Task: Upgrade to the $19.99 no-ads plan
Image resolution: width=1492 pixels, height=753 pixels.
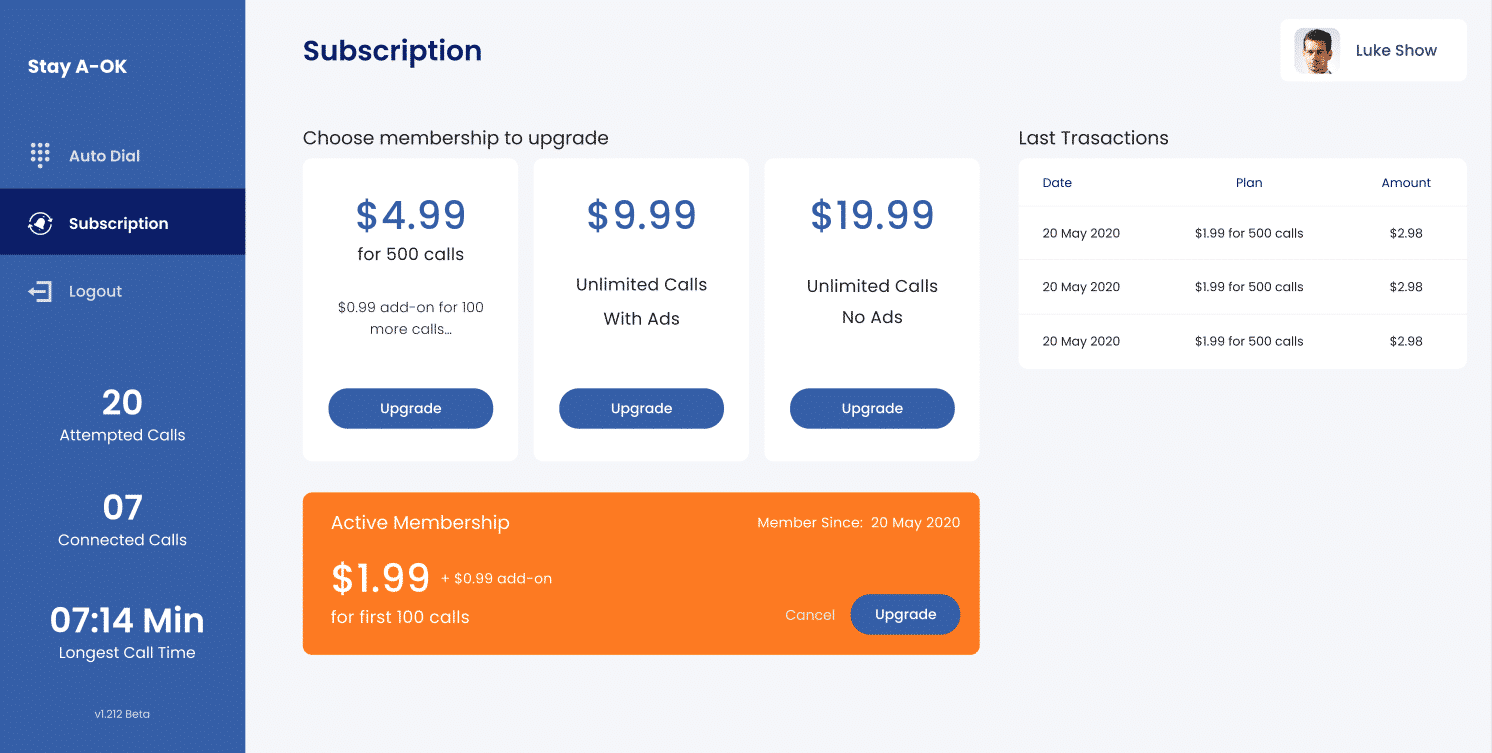Action: 872,408
